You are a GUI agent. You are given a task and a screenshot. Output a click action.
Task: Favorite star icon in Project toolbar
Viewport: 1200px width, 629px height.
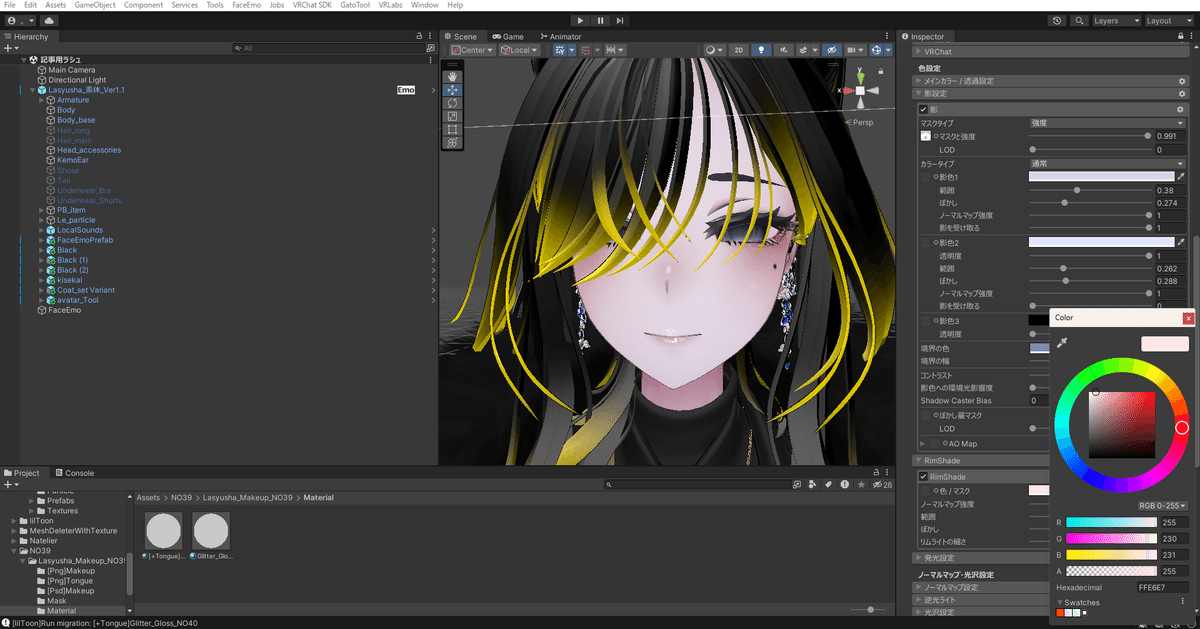point(861,485)
